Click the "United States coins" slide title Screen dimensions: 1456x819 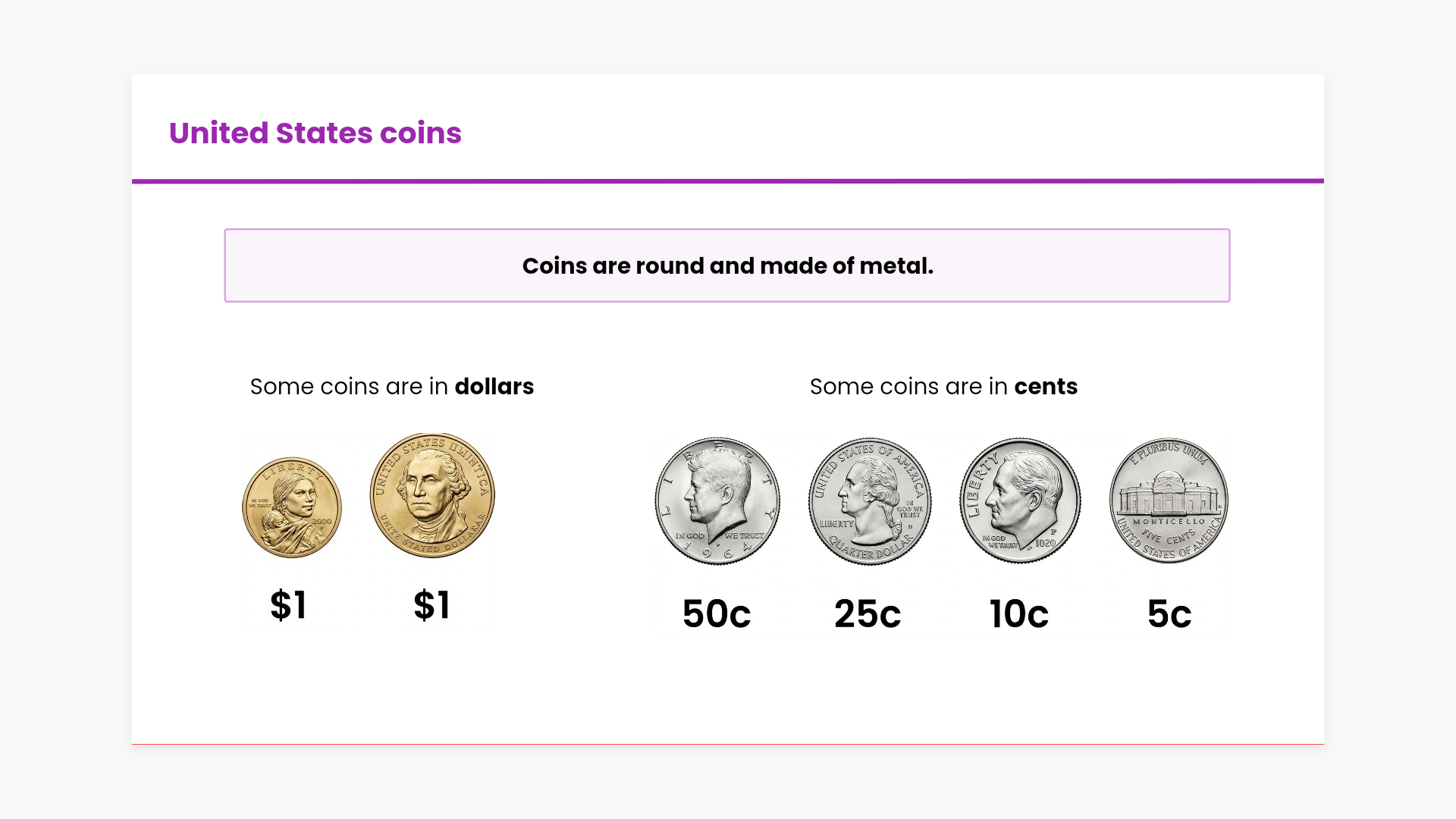[x=315, y=133]
